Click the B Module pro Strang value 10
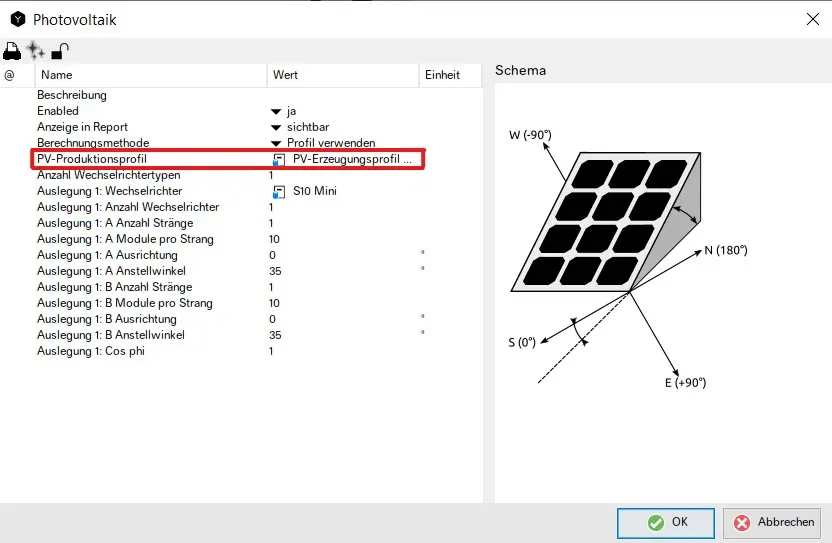 274,303
